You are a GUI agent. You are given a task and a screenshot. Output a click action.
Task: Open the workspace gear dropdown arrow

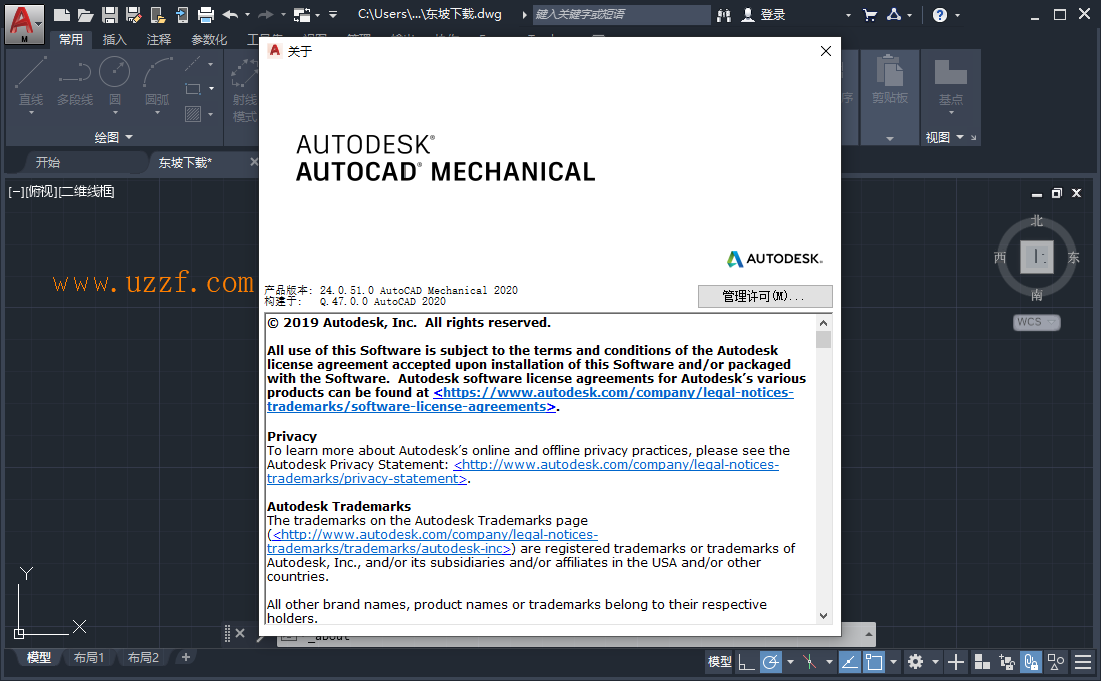pos(935,661)
